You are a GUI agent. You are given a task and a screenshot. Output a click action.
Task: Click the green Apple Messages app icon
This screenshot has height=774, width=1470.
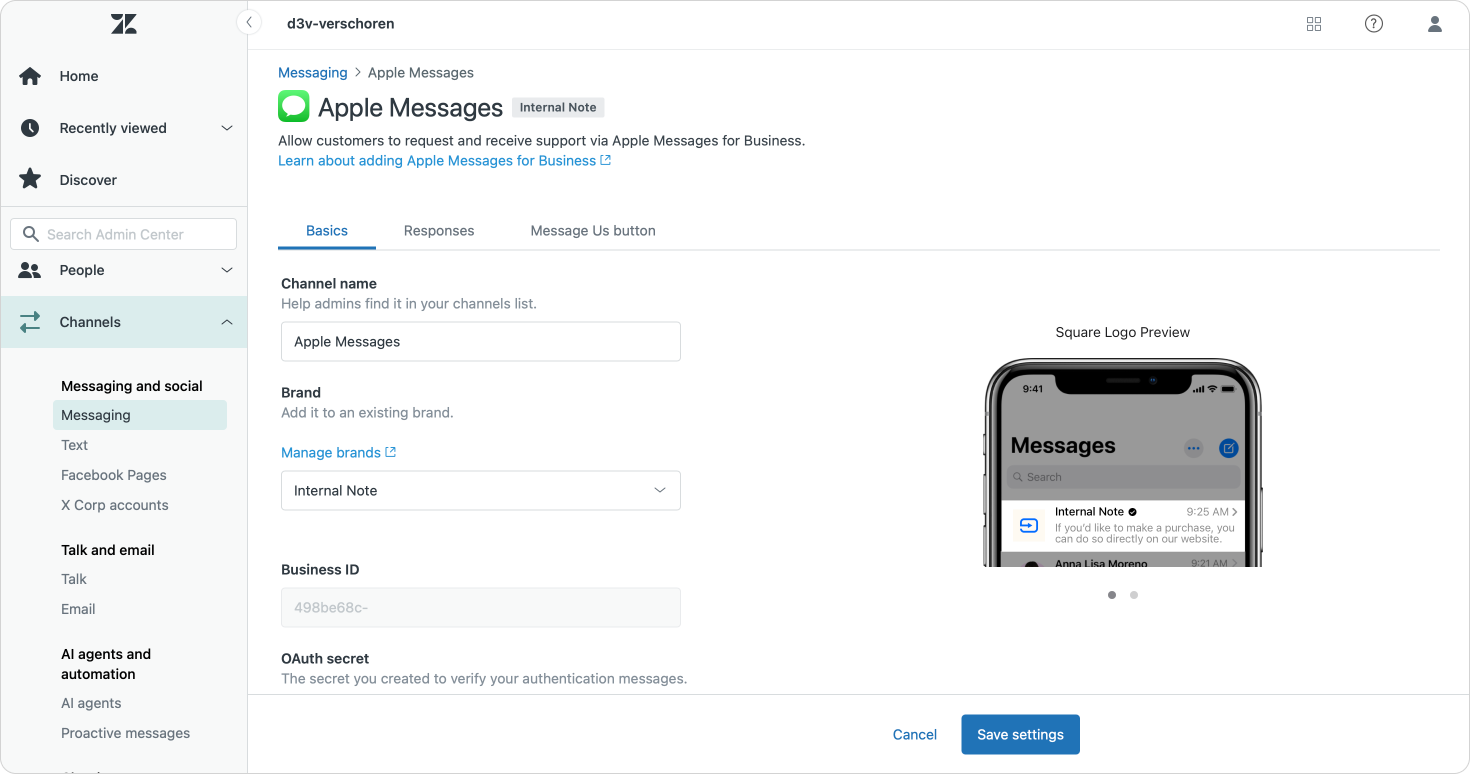294,106
